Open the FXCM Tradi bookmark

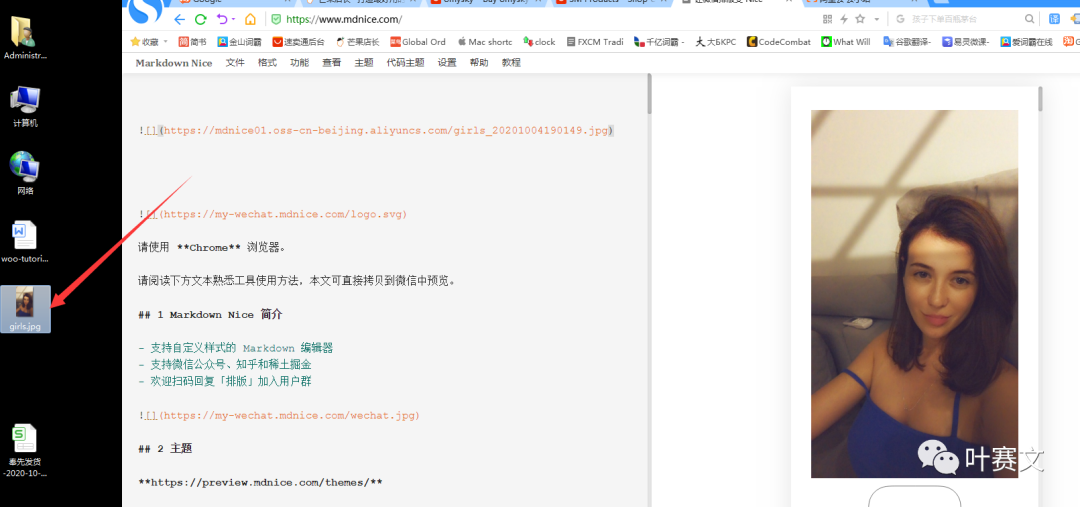594,42
